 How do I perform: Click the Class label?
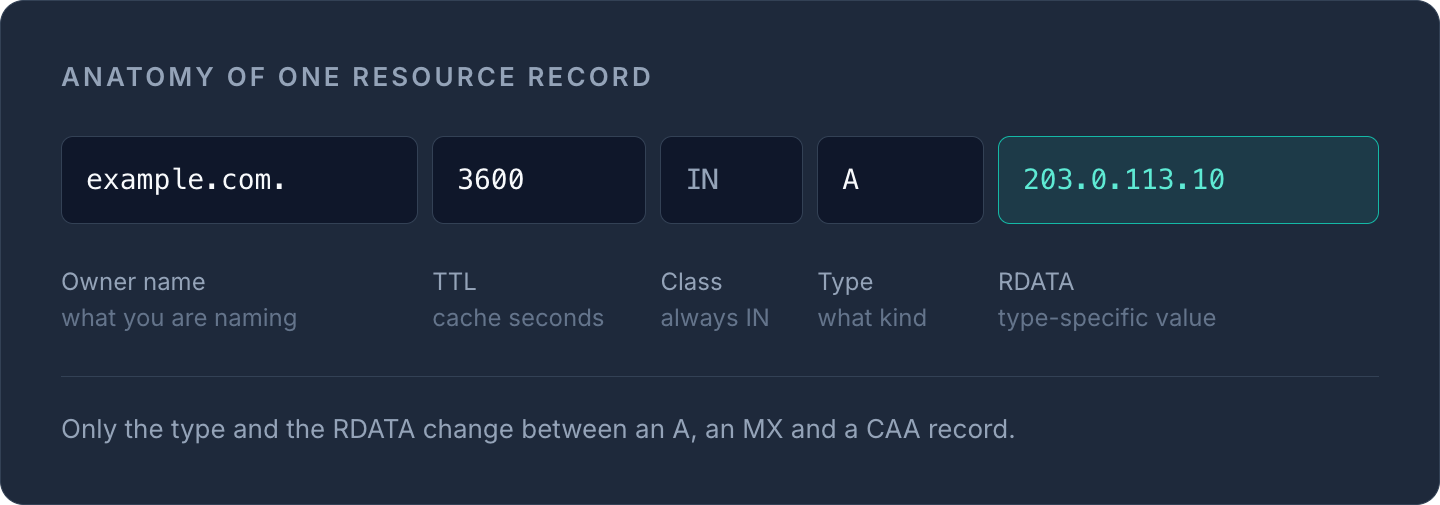(x=691, y=282)
